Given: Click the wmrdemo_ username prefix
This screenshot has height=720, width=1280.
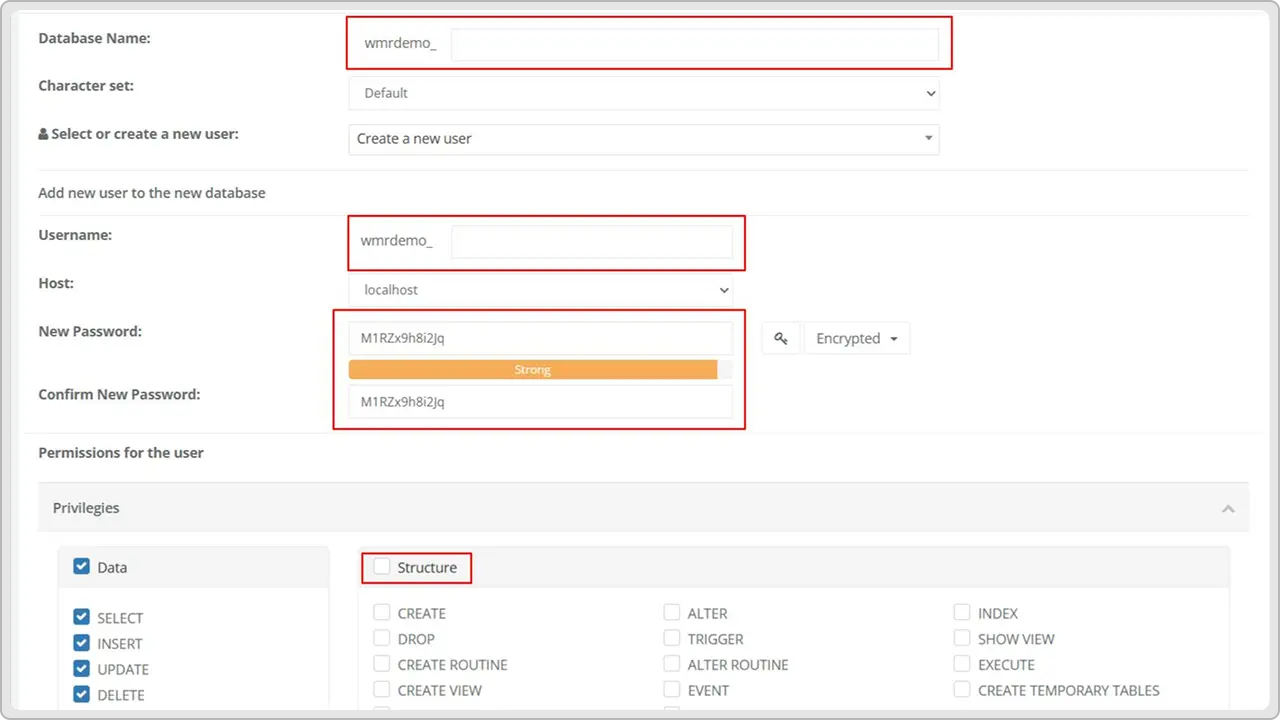Looking at the screenshot, I should point(397,241).
